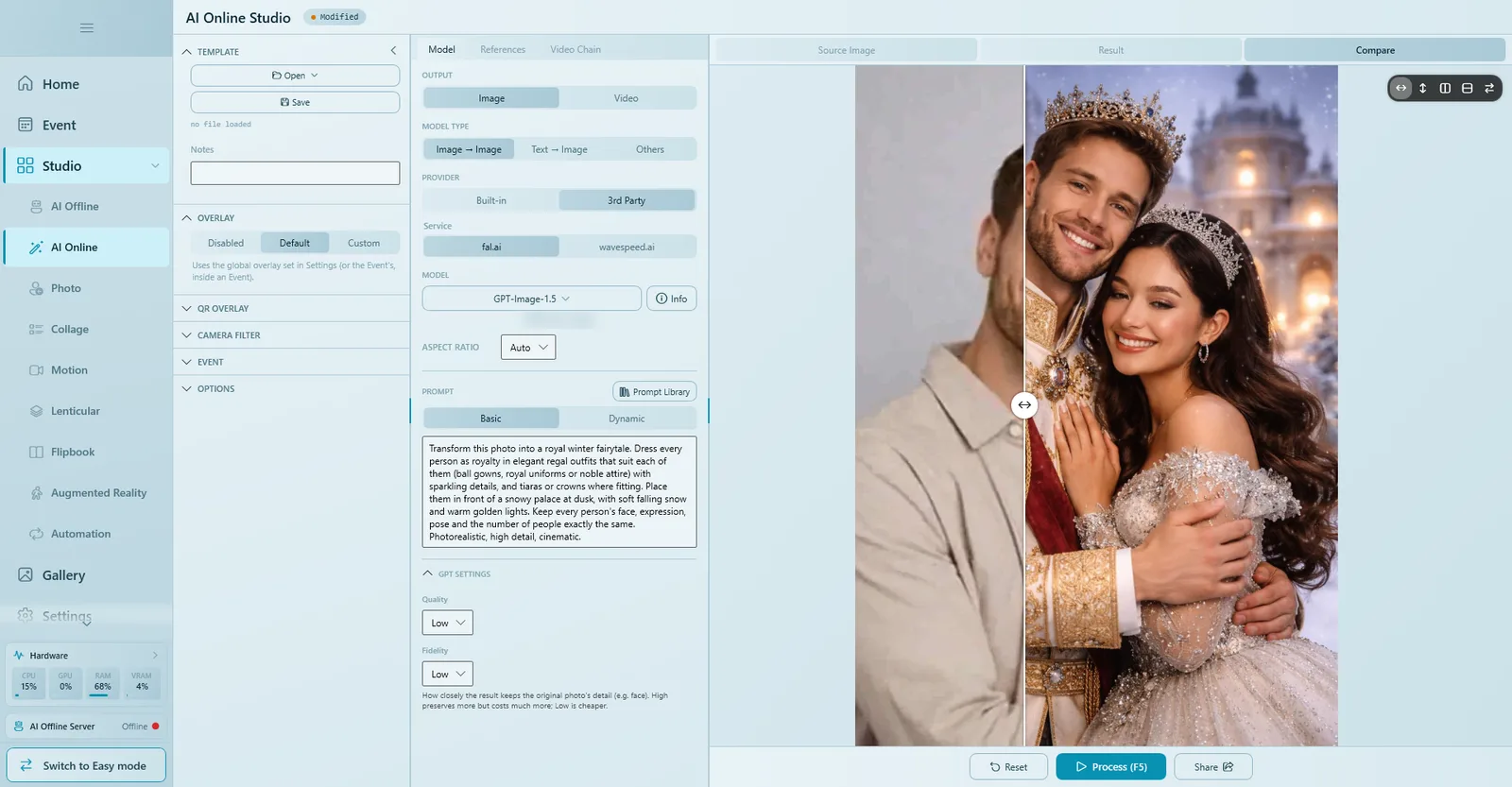Open the Photo studio mode
Image resolution: width=1512 pixels, height=787 pixels.
pos(87,288)
